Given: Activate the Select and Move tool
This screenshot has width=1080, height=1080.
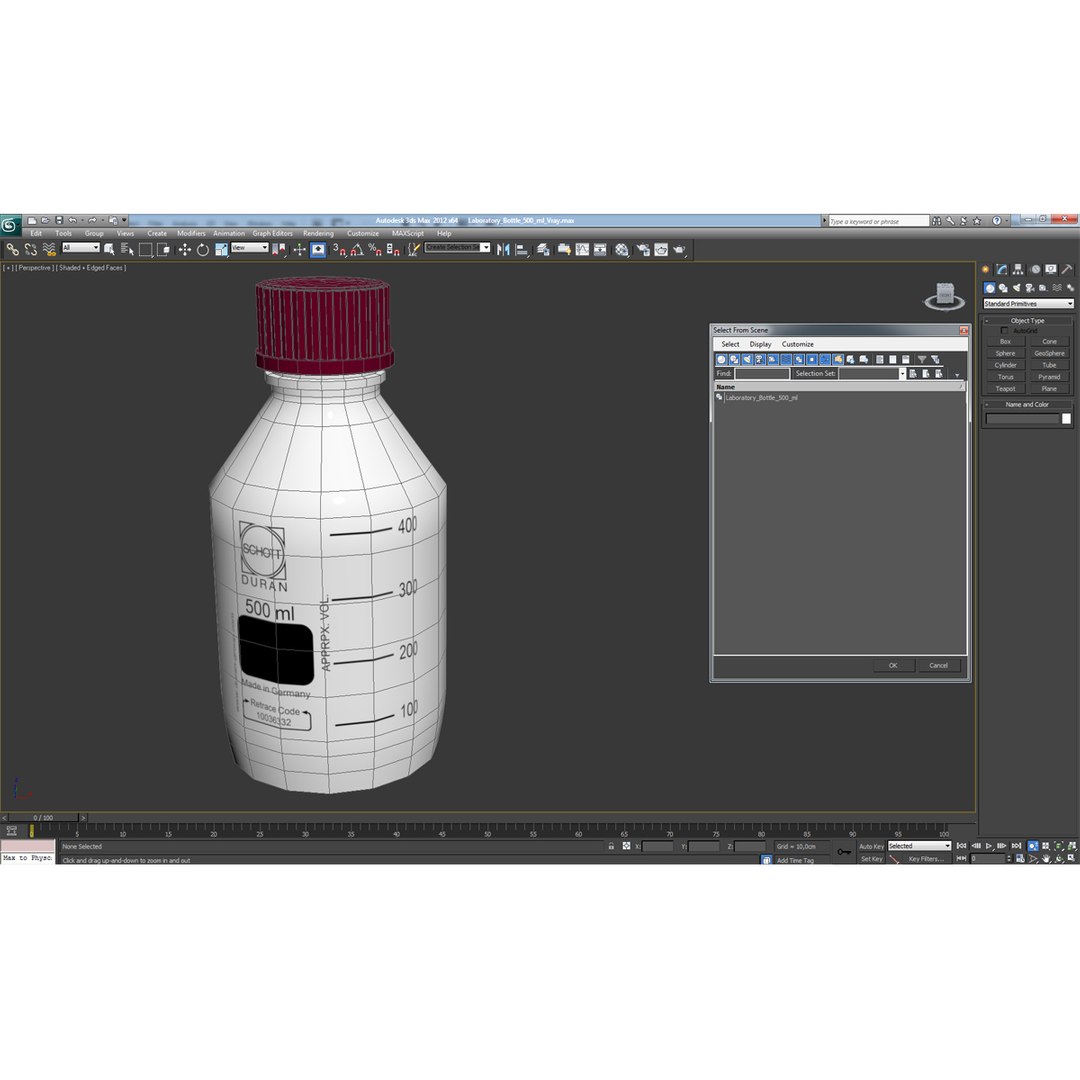Looking at the screenshot, I should click(x=185, y=249).
